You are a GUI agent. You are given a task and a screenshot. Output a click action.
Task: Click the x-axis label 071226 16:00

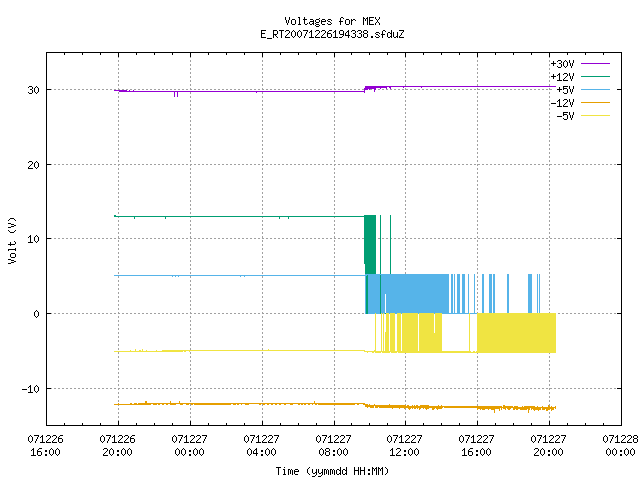point(45,446)
